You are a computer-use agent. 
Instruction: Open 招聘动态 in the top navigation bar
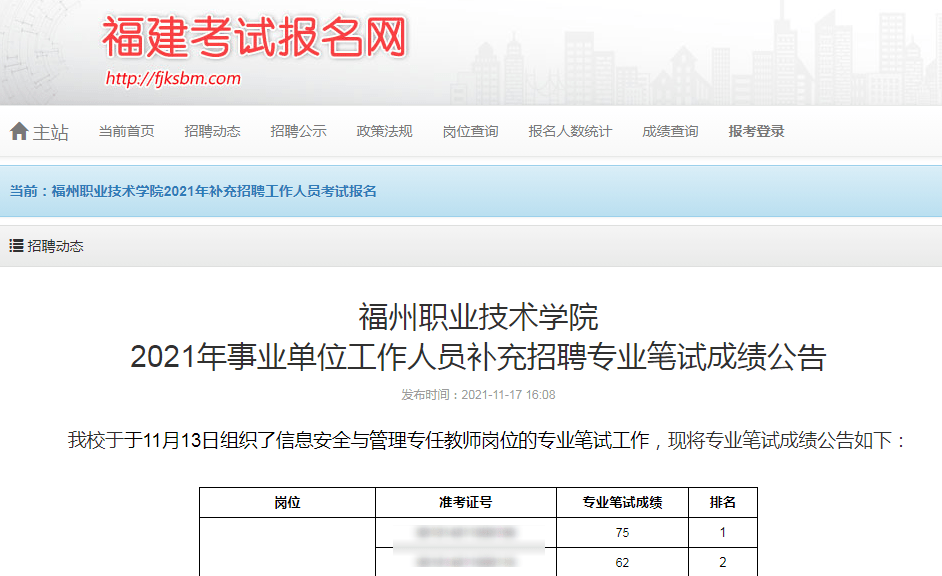212,132
